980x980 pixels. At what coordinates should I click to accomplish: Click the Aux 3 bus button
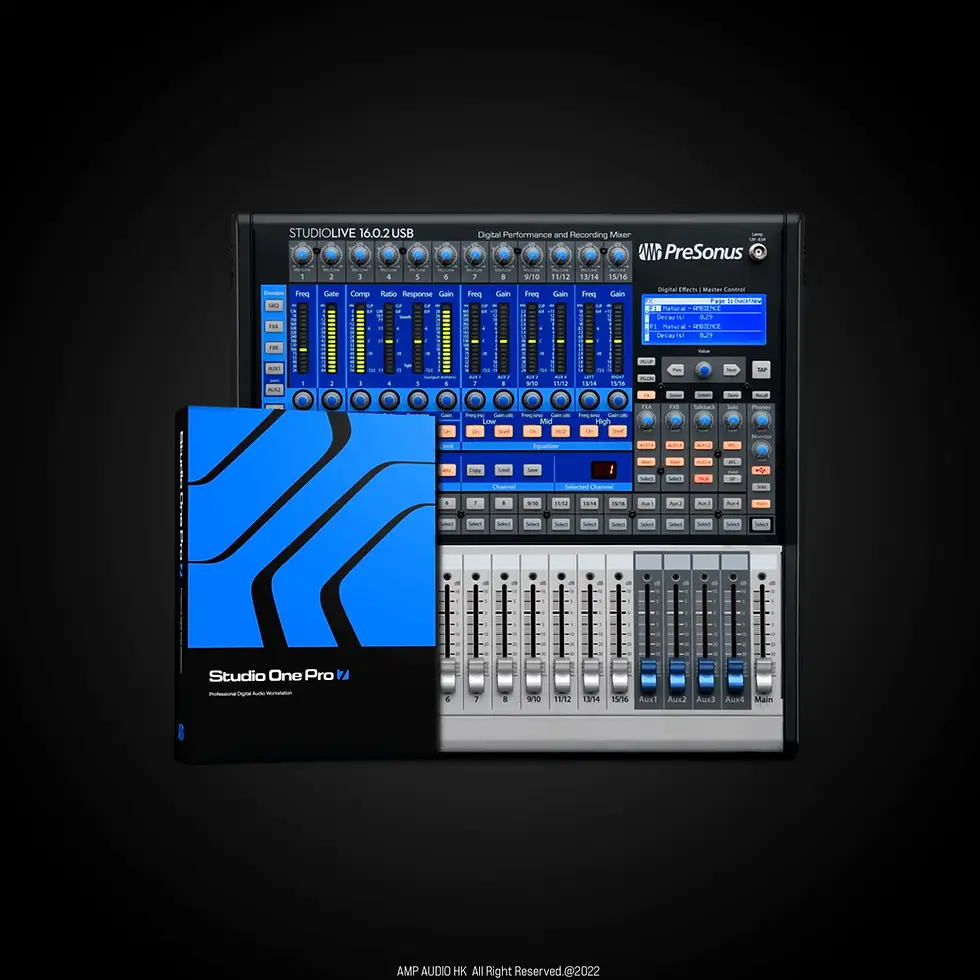(x=703, y=503)
